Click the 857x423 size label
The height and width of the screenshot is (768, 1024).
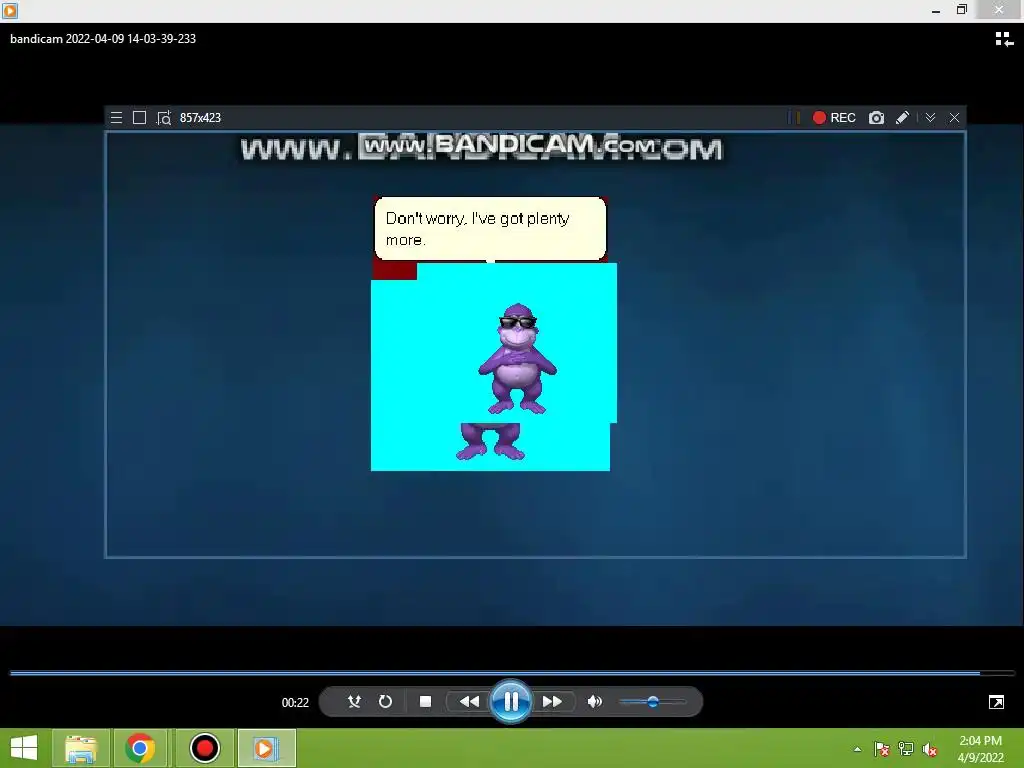(200, 118)
